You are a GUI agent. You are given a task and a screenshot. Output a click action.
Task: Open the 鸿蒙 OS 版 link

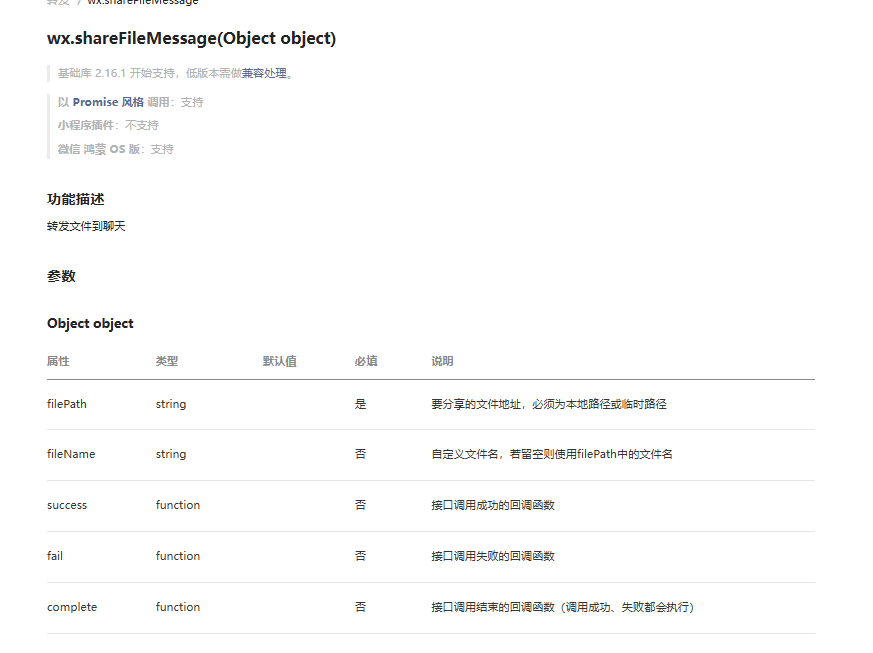click(x=111, y=149)
